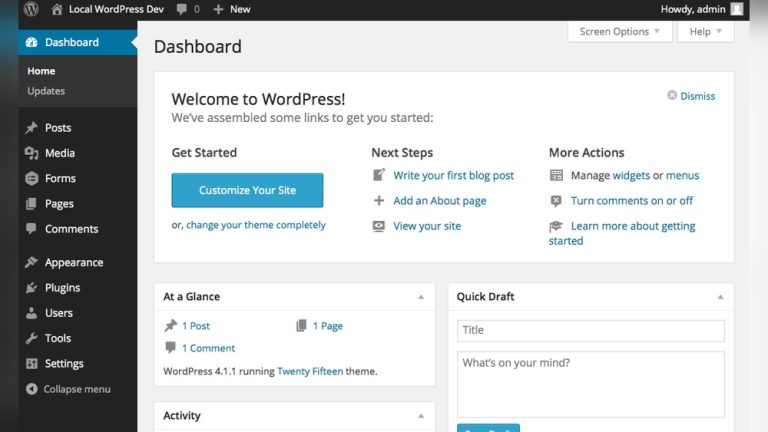The height and width of the screenshot is (432, 768).
Task: Click the Twenty Fifteen theme link
Action: (x=310, y=371)
